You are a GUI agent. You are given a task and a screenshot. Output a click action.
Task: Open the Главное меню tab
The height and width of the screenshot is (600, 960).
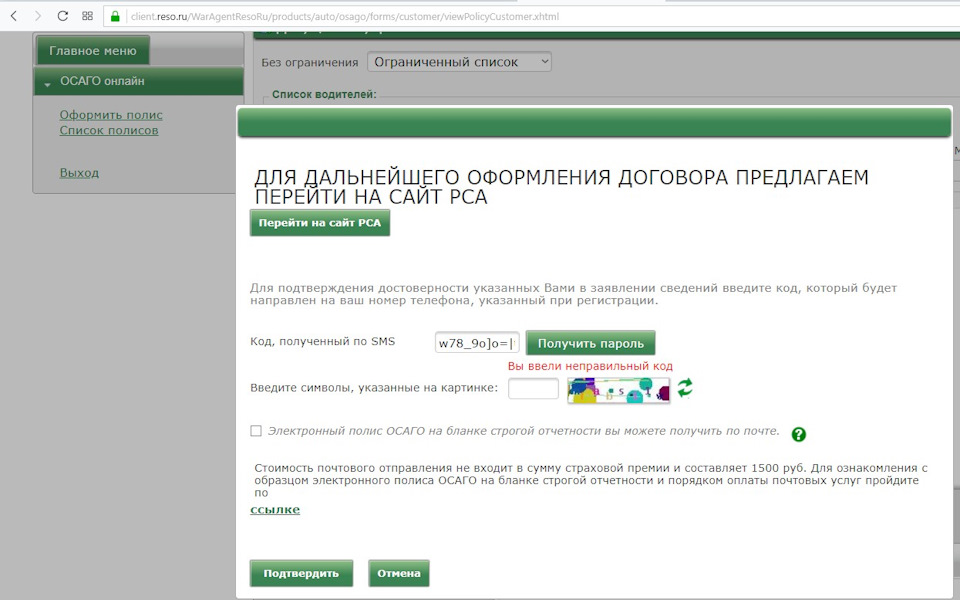tap(92, 51)
